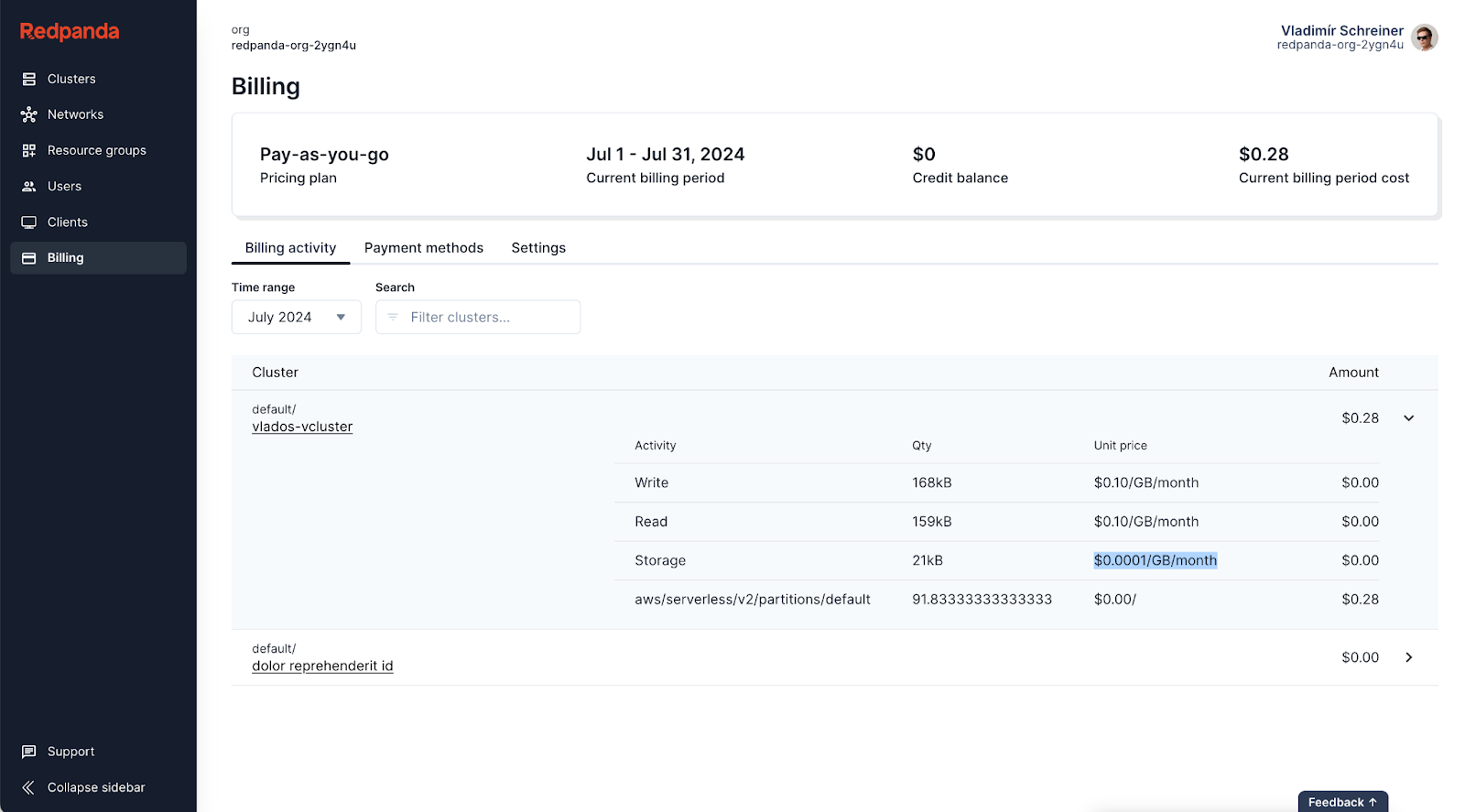Click the $0.28 amount in partitions row
1465x812 pixels.
click(1361, 600)
